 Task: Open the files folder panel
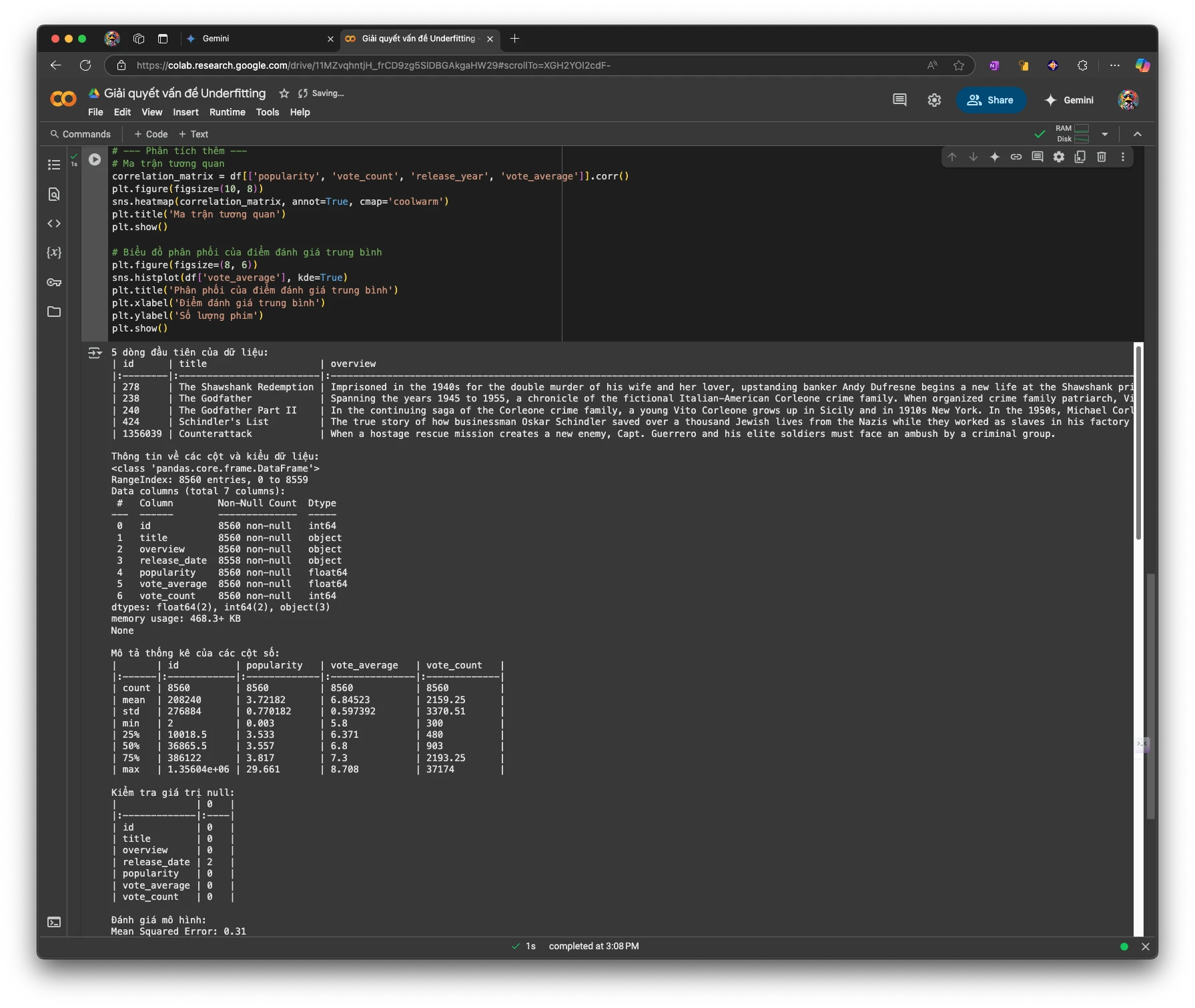[x=54, y=312]
